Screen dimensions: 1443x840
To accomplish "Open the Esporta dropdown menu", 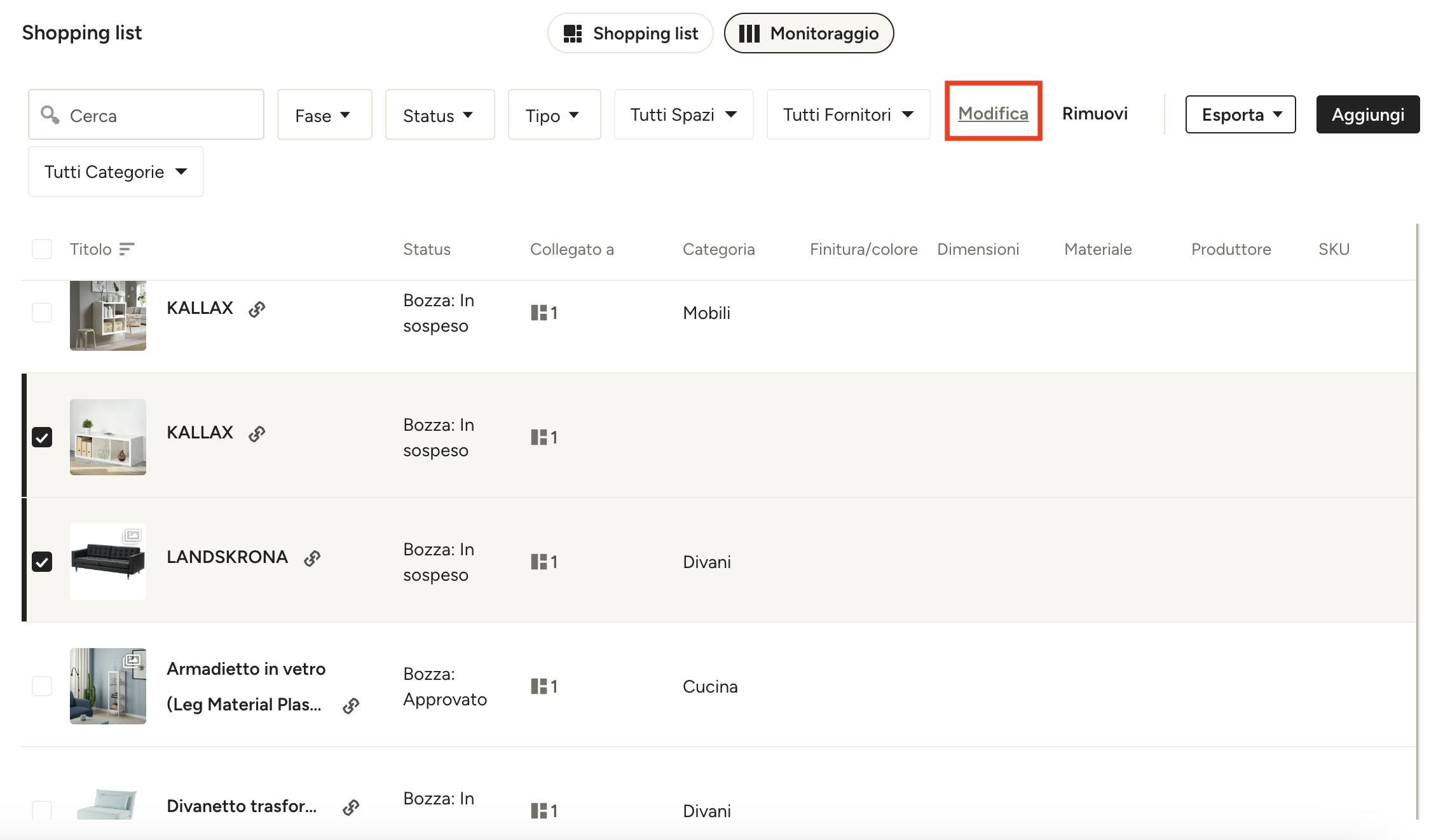I will click(1240, 114).
